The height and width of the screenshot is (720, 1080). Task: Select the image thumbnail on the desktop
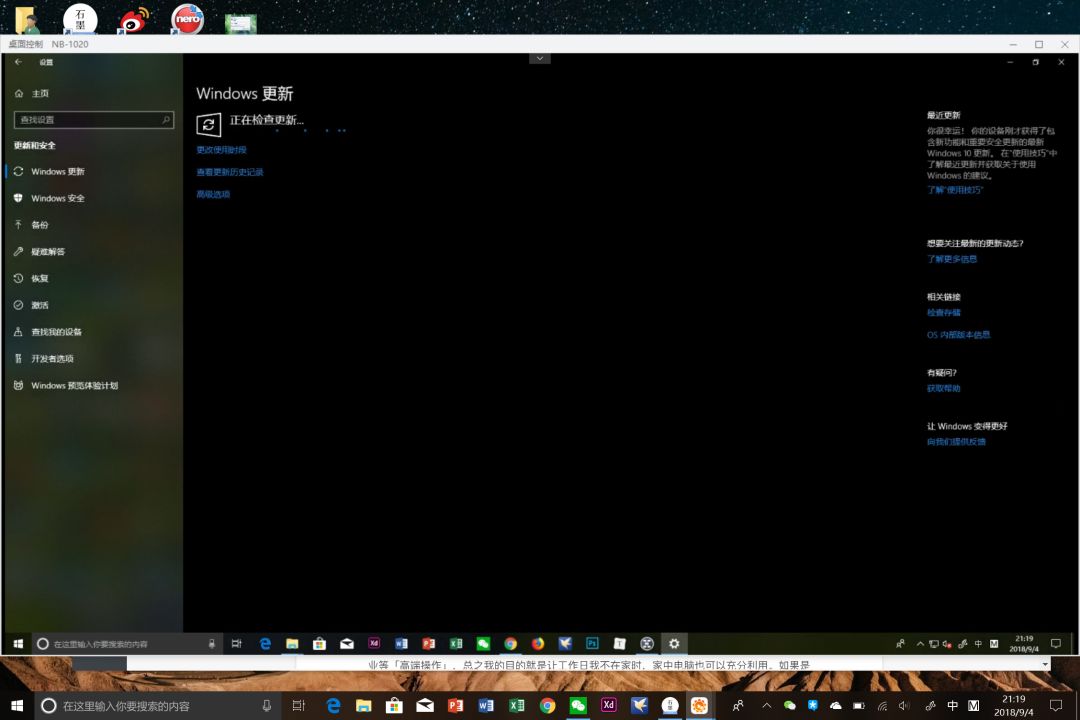pyautogui.click(x=240, y=24)
